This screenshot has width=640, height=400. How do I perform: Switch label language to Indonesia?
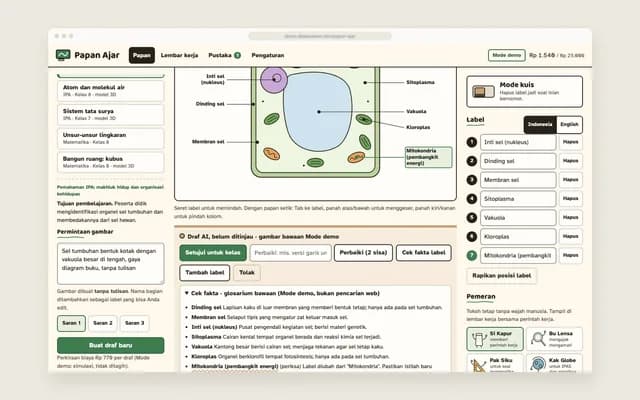coord(540,124)
